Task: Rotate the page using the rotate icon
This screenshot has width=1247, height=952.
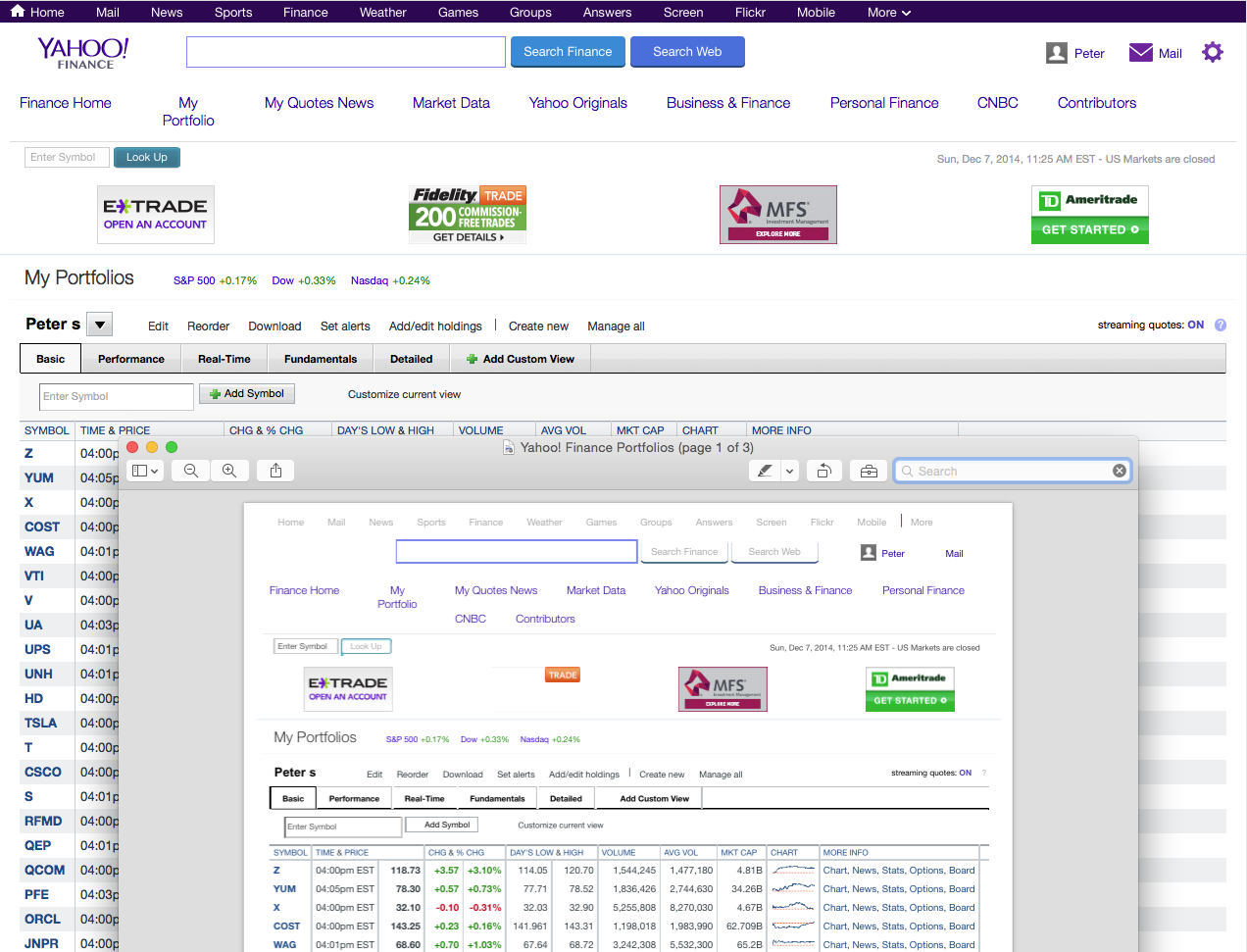Action: 824,471
